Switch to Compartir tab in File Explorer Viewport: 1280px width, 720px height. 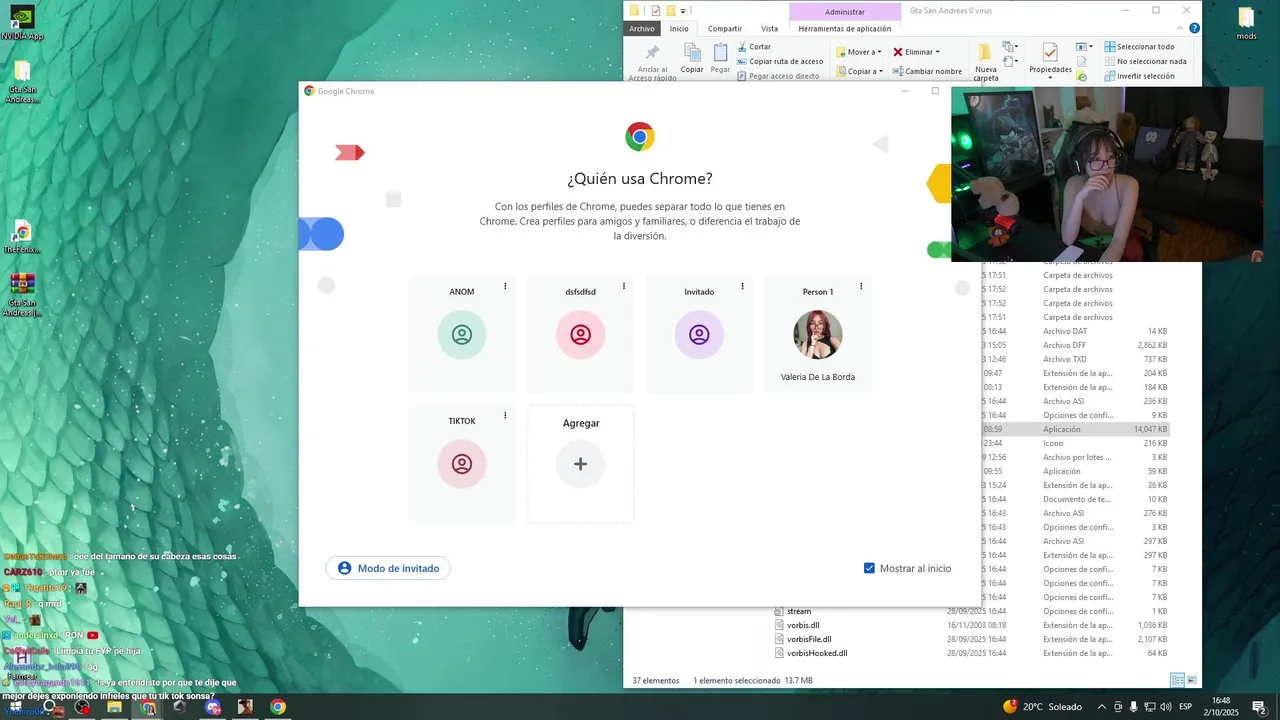click(x=725, y=29)
